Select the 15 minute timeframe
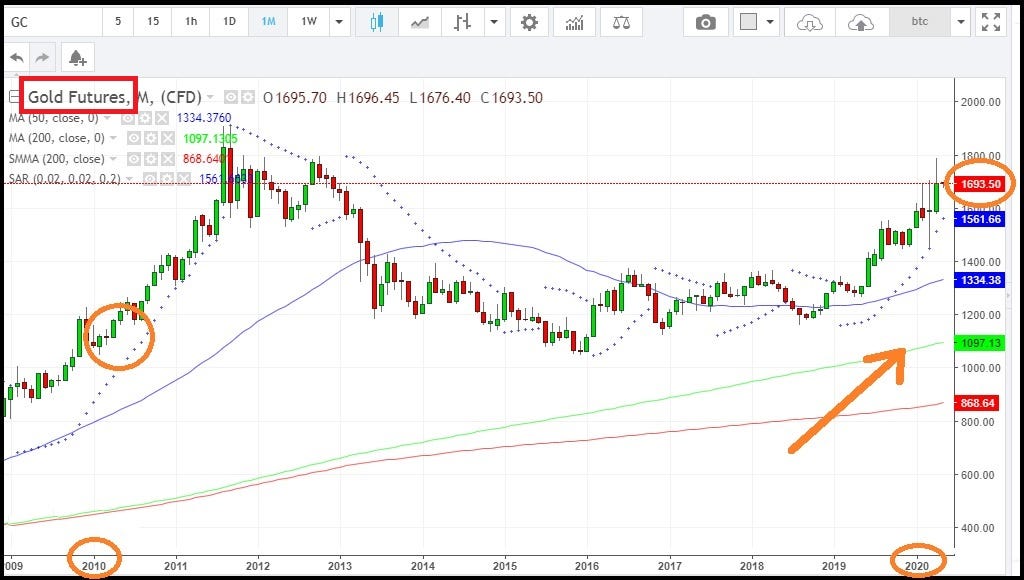The image size is (1024, 580). (153, 22)
